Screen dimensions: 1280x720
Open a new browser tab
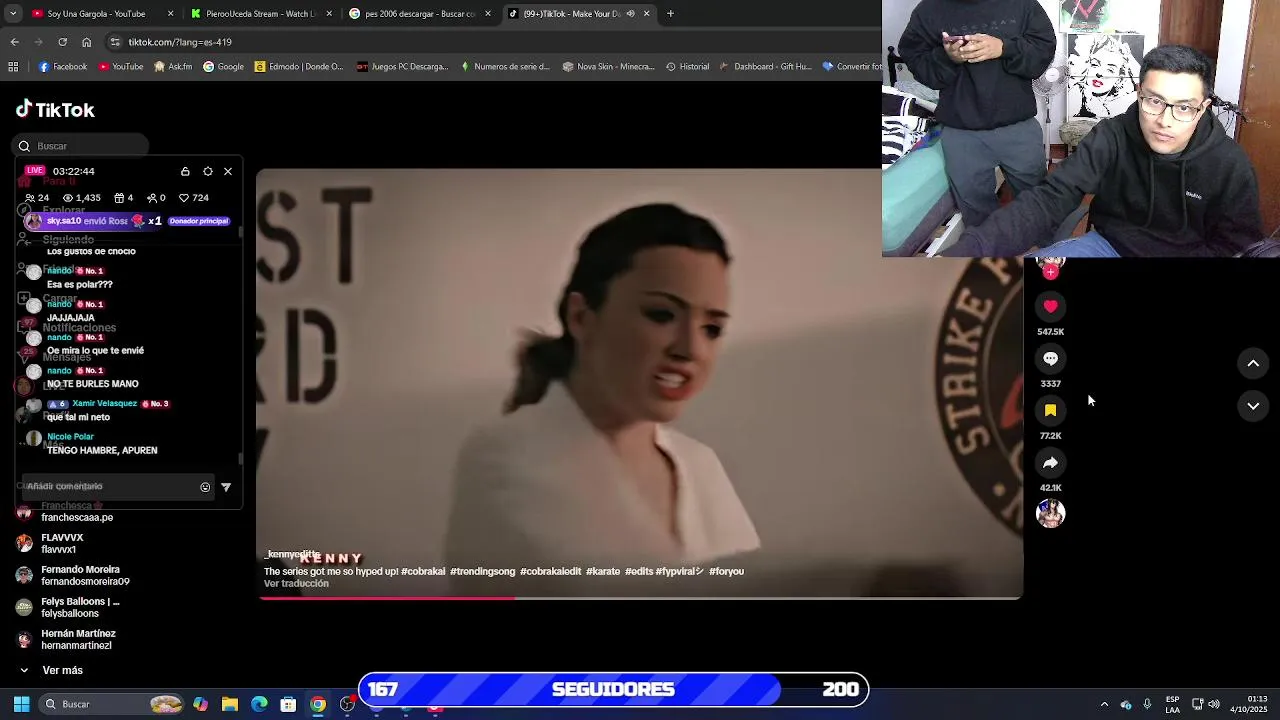pyautogui.click(x=670, y=14)
